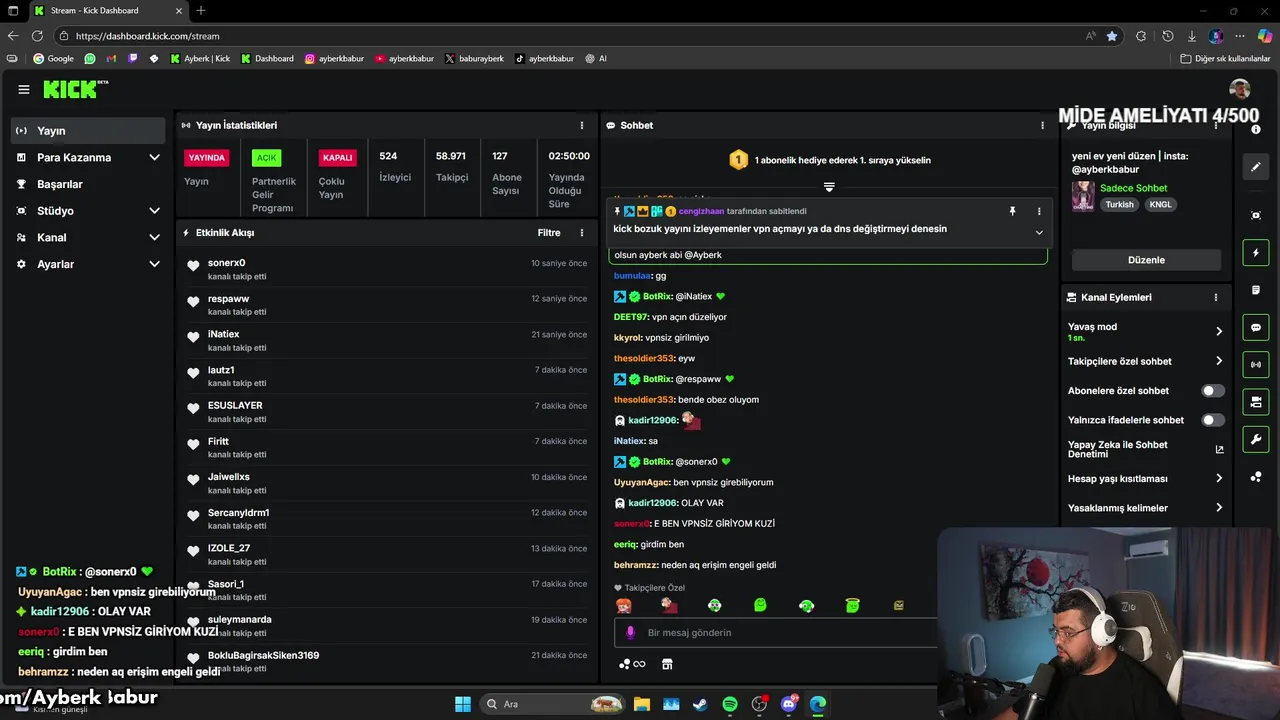The image size is (1280, 720).
Task: Click the cengizhaan username in pinned message
Action: (x=699, y=211)
